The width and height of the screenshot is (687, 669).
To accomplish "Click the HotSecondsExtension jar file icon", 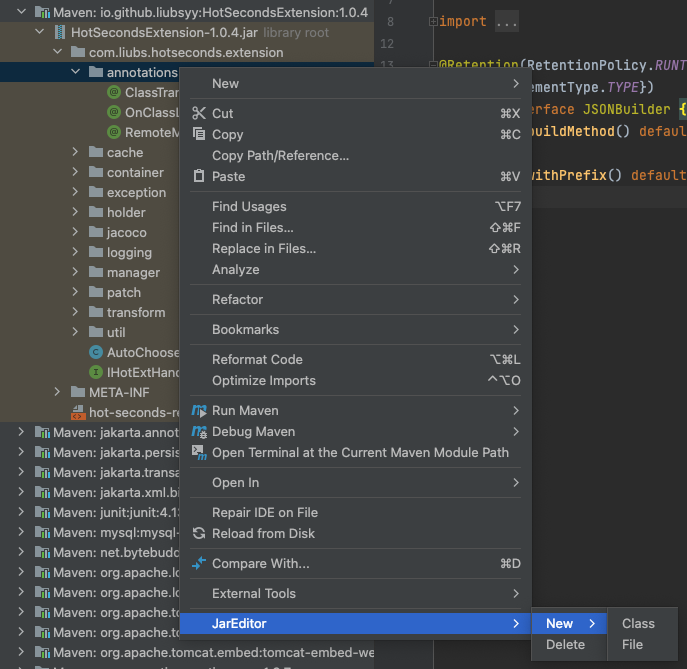I will pos(60,32).
